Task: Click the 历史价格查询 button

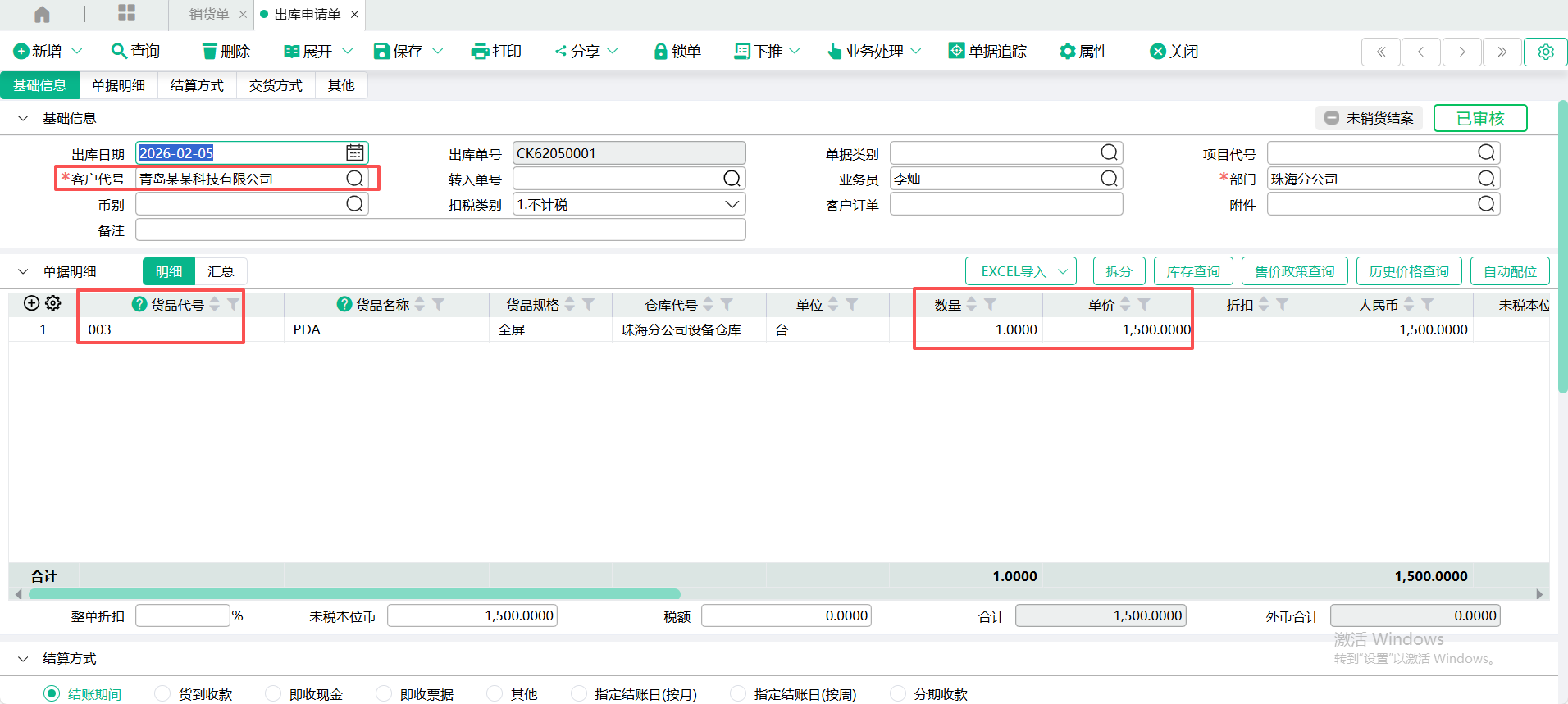Action: pyautogui.click(x=1408, y=271)
